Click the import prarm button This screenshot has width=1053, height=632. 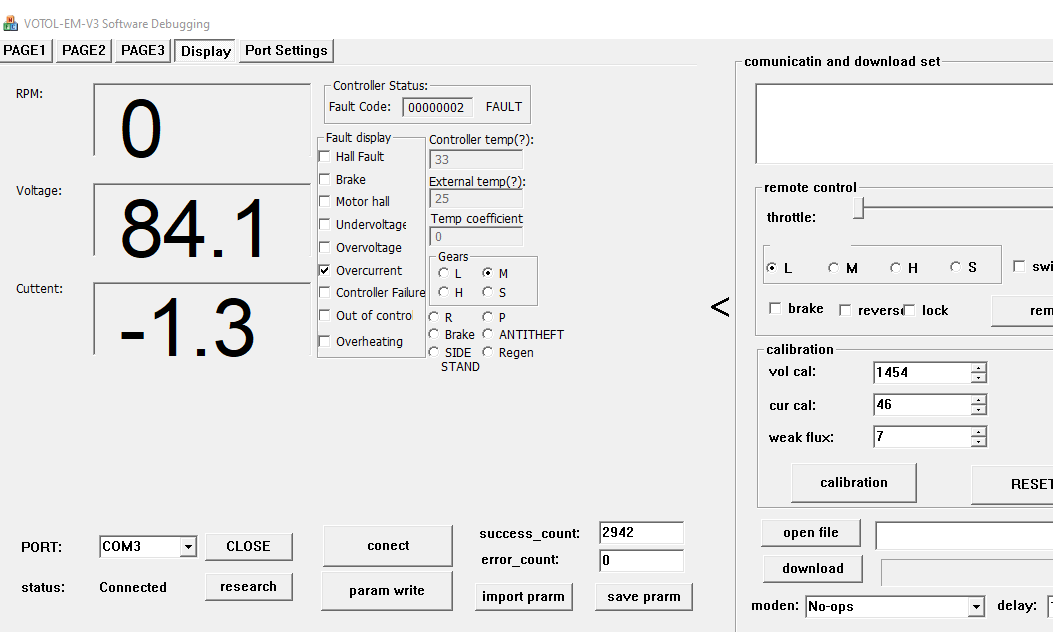point(523,597)
